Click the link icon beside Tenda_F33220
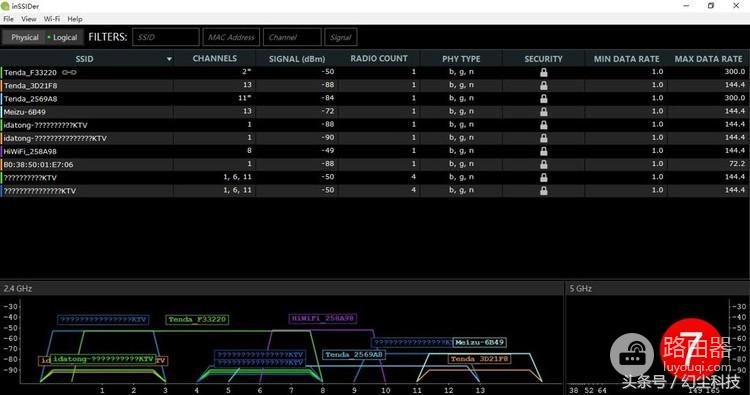 coord(69,73)
